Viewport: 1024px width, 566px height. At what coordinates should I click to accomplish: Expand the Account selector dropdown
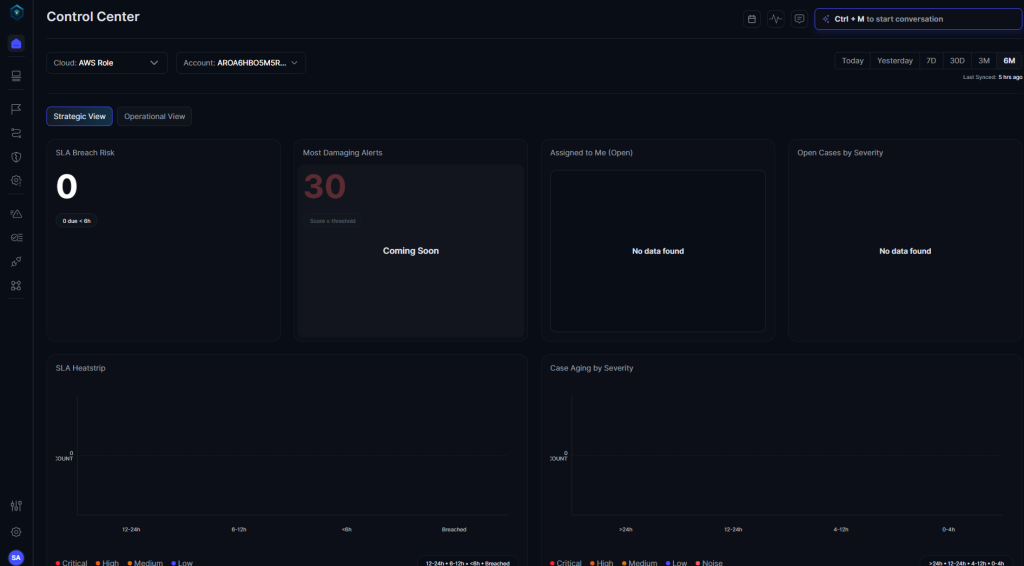point(240,63)
